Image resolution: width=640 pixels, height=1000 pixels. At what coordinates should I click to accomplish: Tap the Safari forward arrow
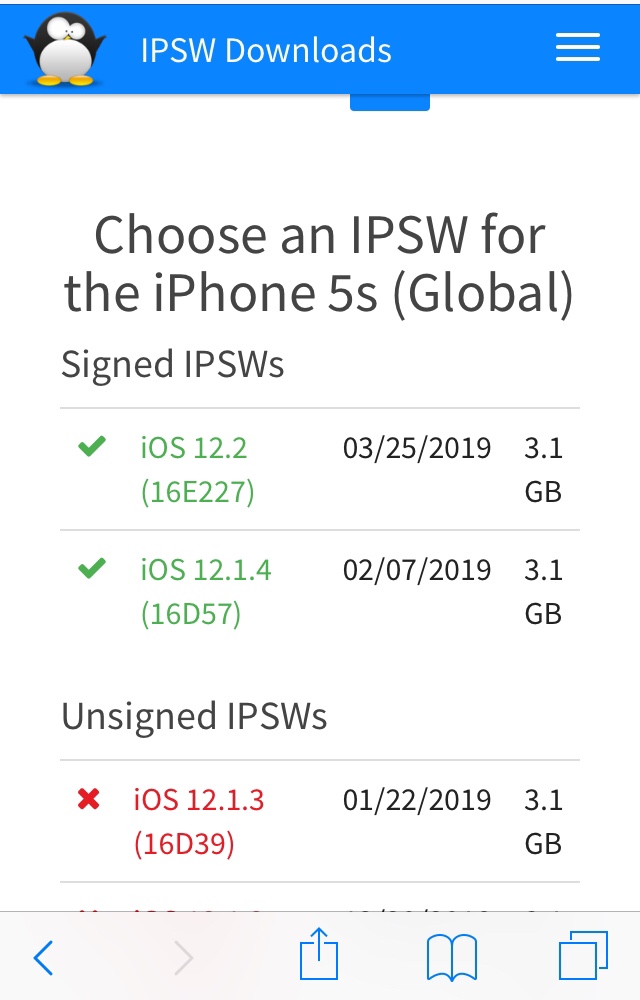183,958
